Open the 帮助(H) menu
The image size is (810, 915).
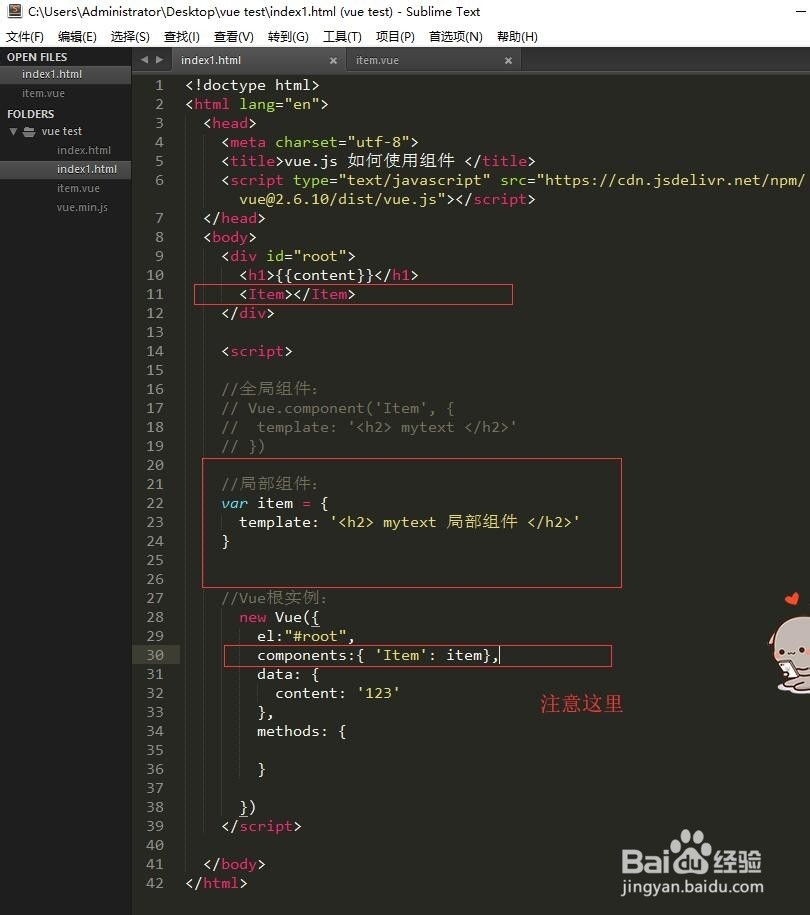tap(517, 36)
